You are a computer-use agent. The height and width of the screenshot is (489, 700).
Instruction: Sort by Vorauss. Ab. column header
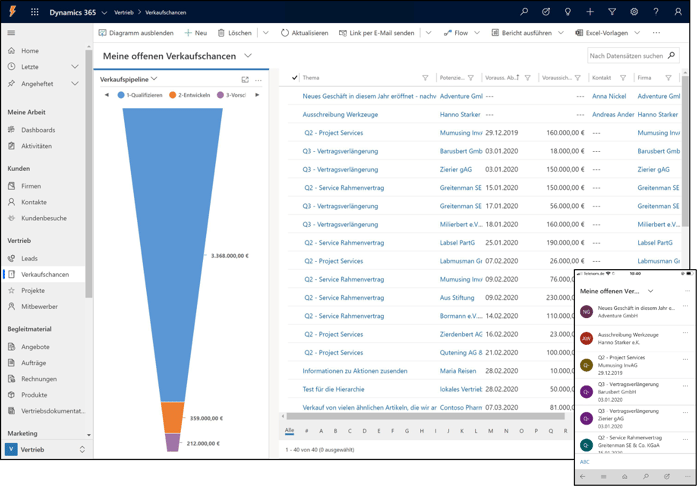(x=502, y=78)
